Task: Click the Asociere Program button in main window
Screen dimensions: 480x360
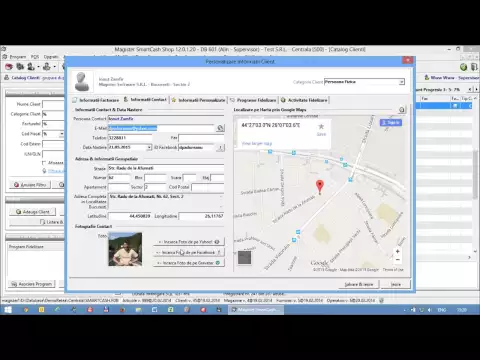Action: click(x=32, y=284)
